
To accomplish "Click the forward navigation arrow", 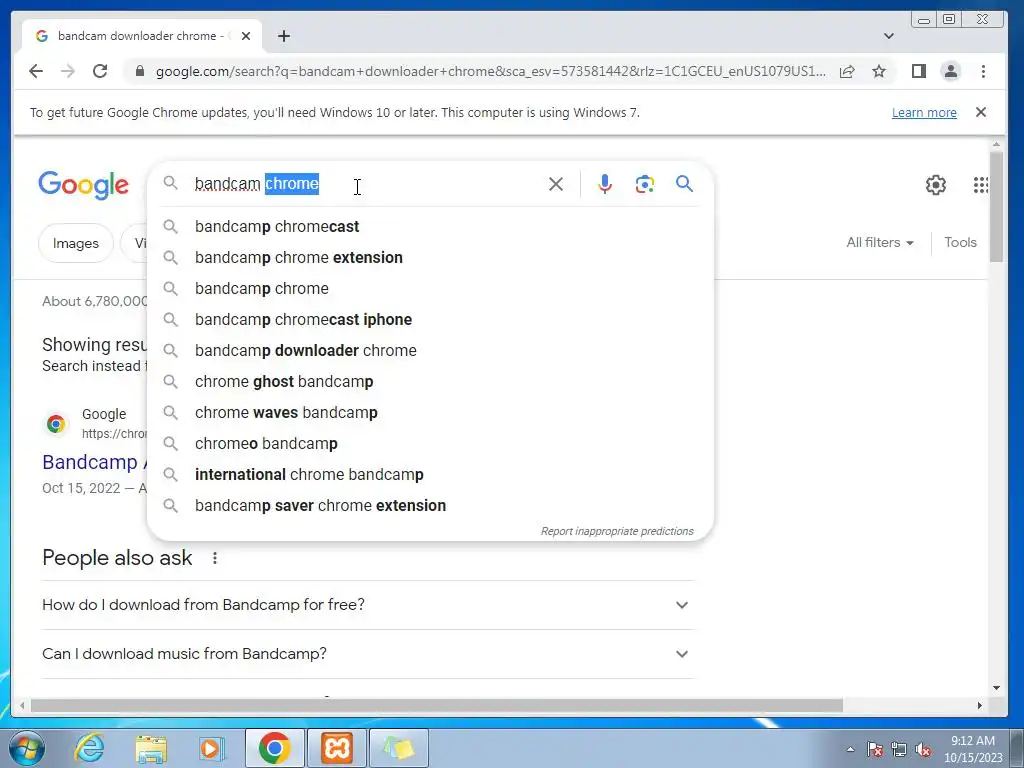I will coord(68,71).
